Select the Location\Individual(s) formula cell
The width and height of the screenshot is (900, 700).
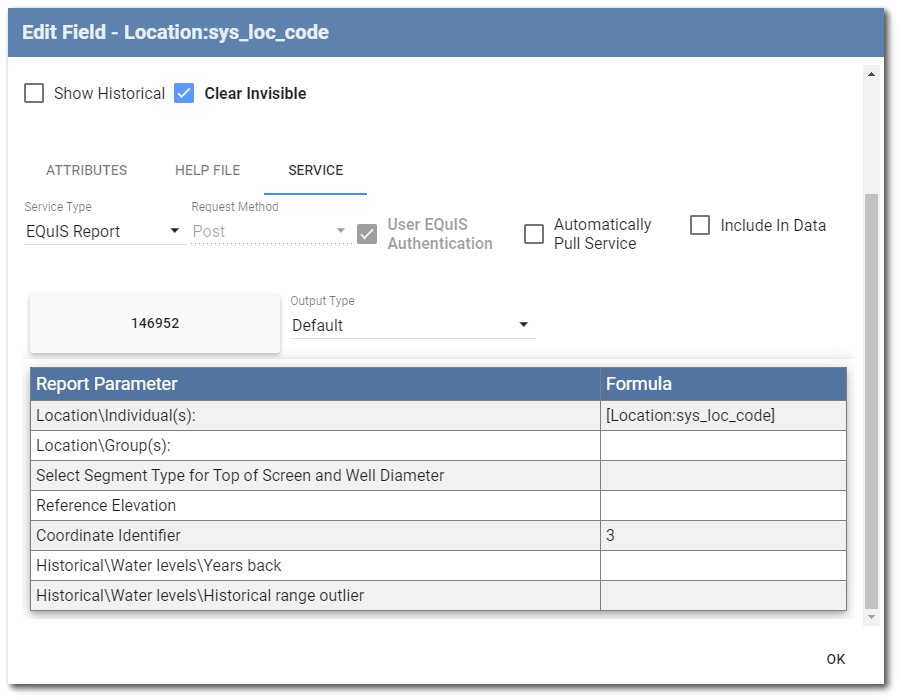722,414
